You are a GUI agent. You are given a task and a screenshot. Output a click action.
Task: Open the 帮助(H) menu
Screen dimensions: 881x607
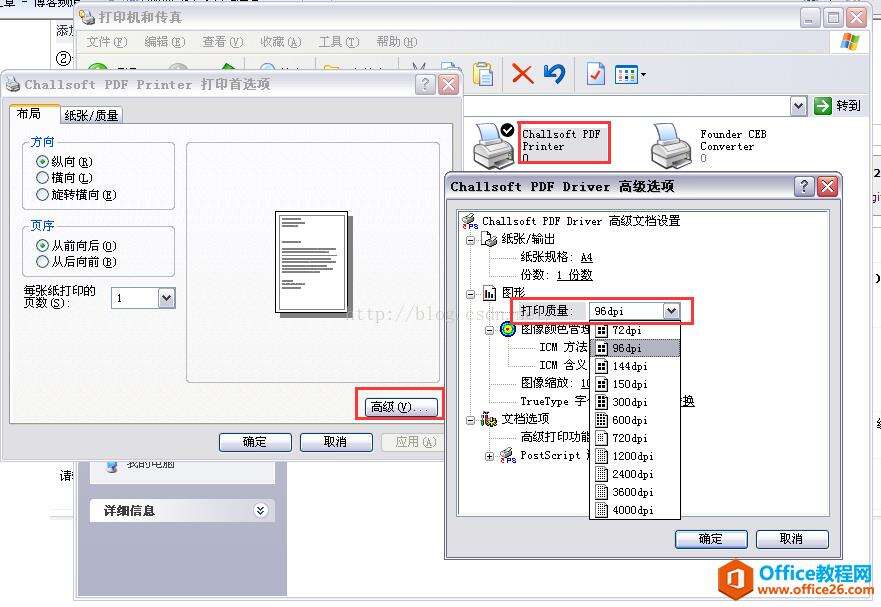(x=397, y=42)
